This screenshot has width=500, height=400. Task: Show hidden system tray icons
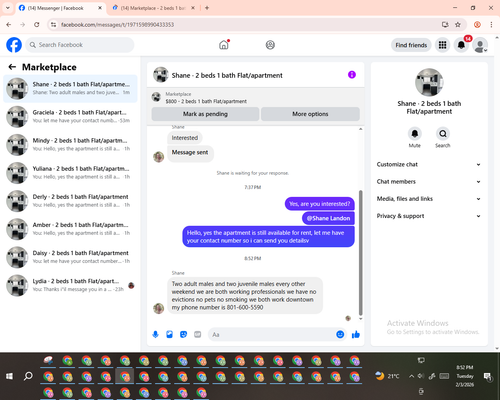[411, 376]
